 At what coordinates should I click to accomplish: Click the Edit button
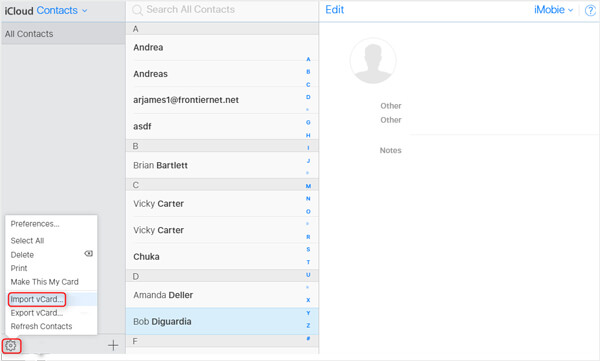click(x=334, y=10)
